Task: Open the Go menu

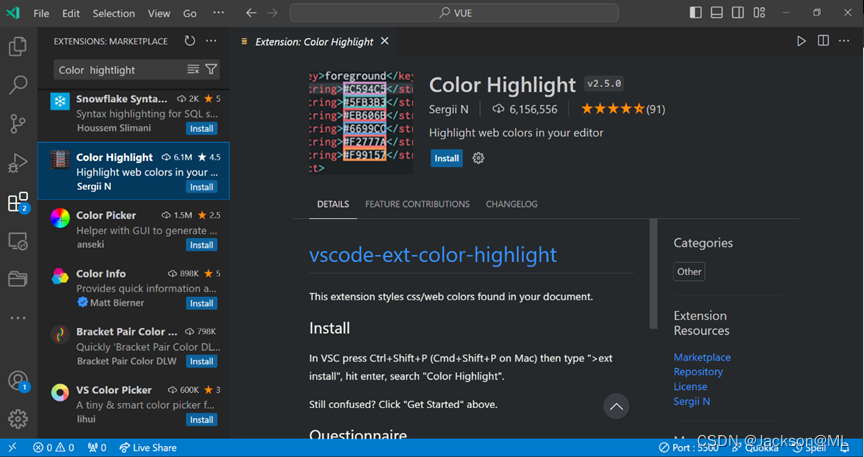Action: (190, 13)
